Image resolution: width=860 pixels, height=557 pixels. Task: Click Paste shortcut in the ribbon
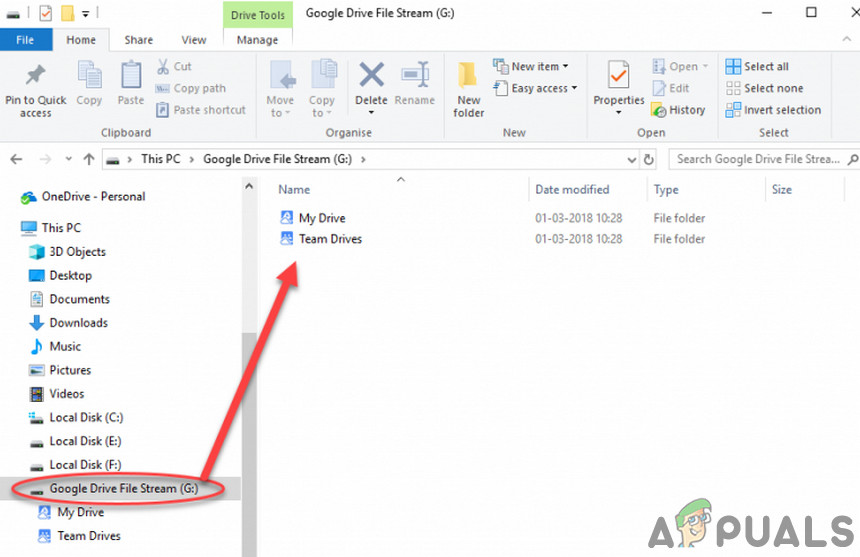pos(201,110)
